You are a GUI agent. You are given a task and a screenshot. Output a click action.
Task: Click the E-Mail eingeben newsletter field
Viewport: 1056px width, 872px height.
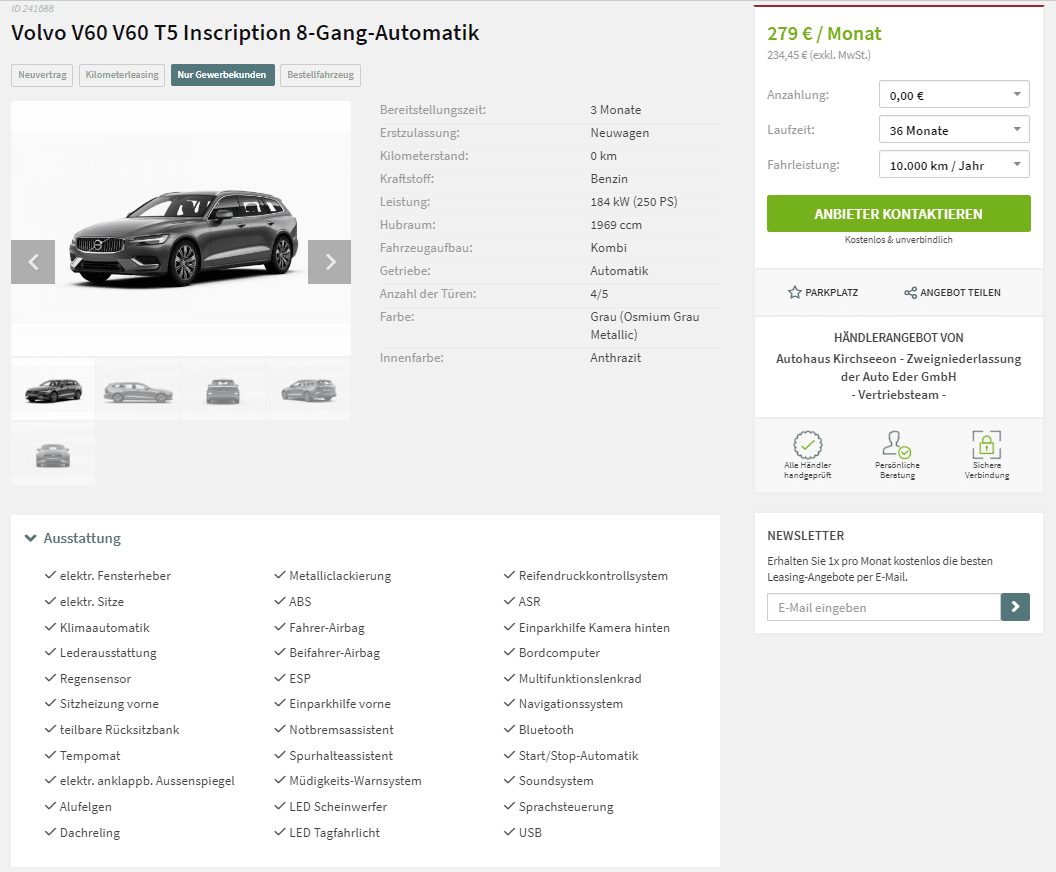tap(884, 607)
